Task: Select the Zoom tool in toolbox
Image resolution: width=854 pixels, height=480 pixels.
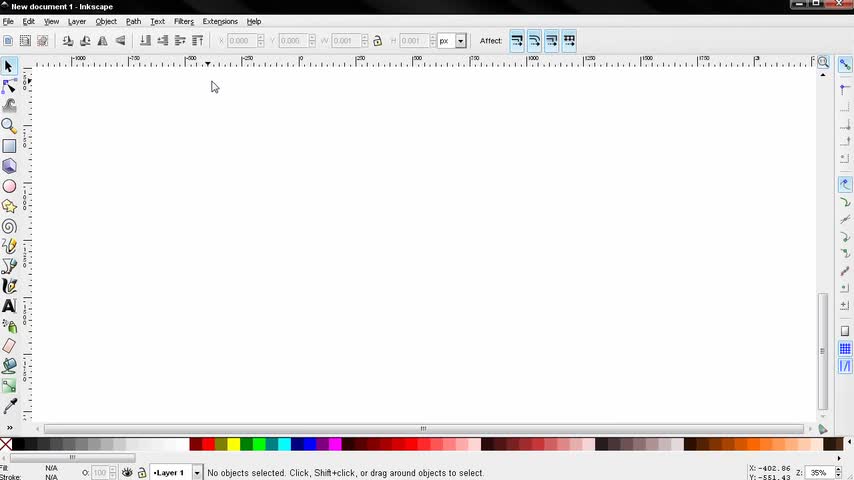Action: pos(9,126)
